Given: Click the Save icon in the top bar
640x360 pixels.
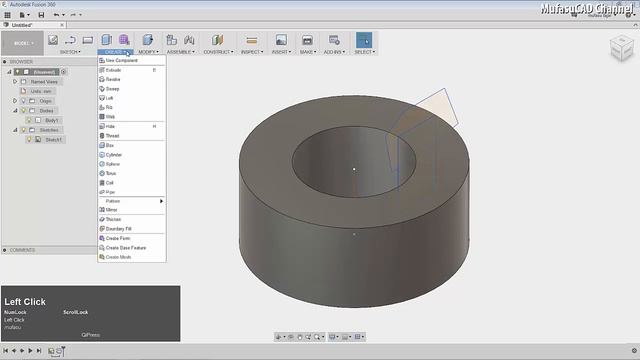Looking at the screenshot, I should pos(41,15).
